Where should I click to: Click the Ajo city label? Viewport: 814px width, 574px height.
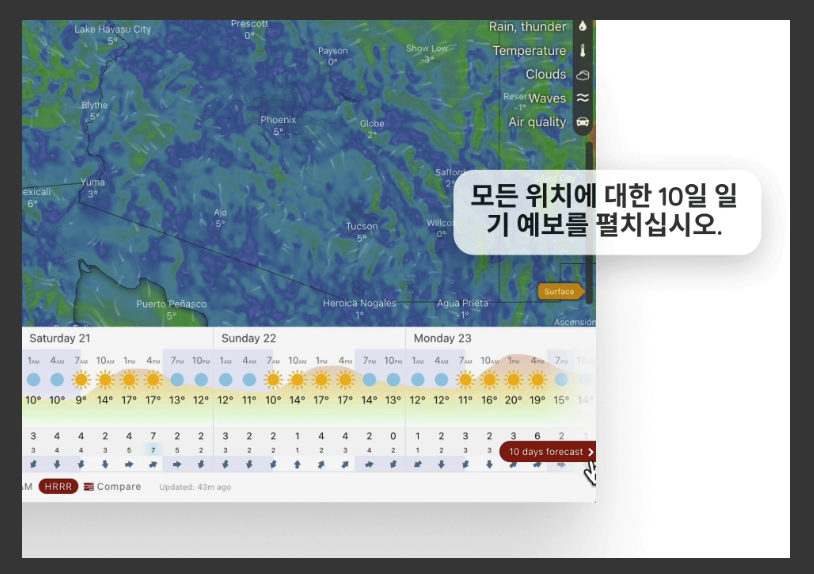click(x=220, y=213)
